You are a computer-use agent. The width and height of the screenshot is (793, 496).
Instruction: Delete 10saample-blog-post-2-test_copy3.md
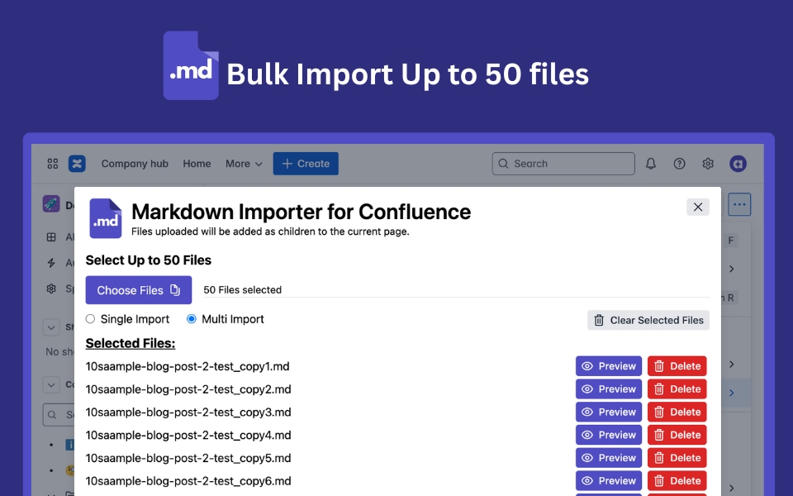tap(677, 412)
